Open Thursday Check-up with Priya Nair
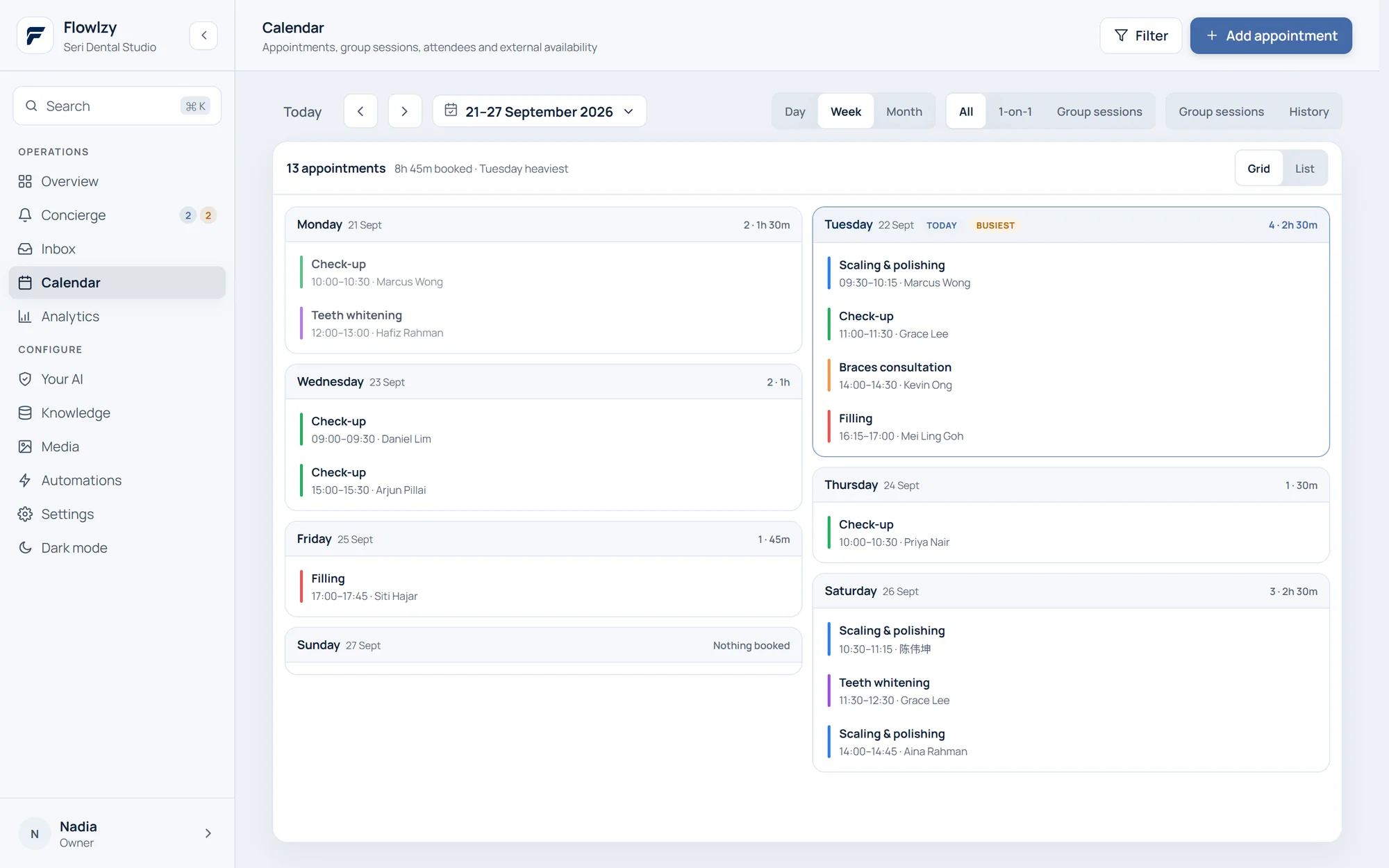 pyautogui.click(x=1071, y=533)
